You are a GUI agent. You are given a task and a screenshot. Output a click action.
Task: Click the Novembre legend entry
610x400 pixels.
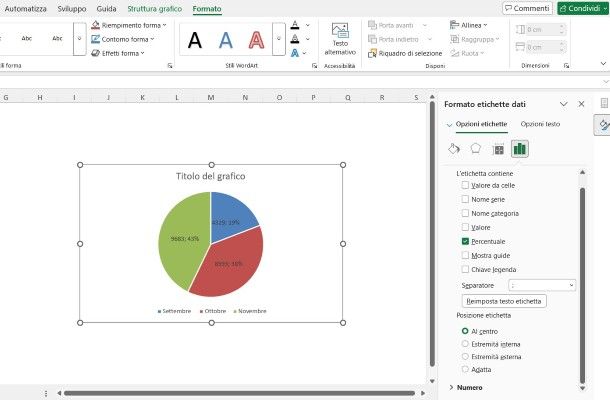(x=250, y=311)
